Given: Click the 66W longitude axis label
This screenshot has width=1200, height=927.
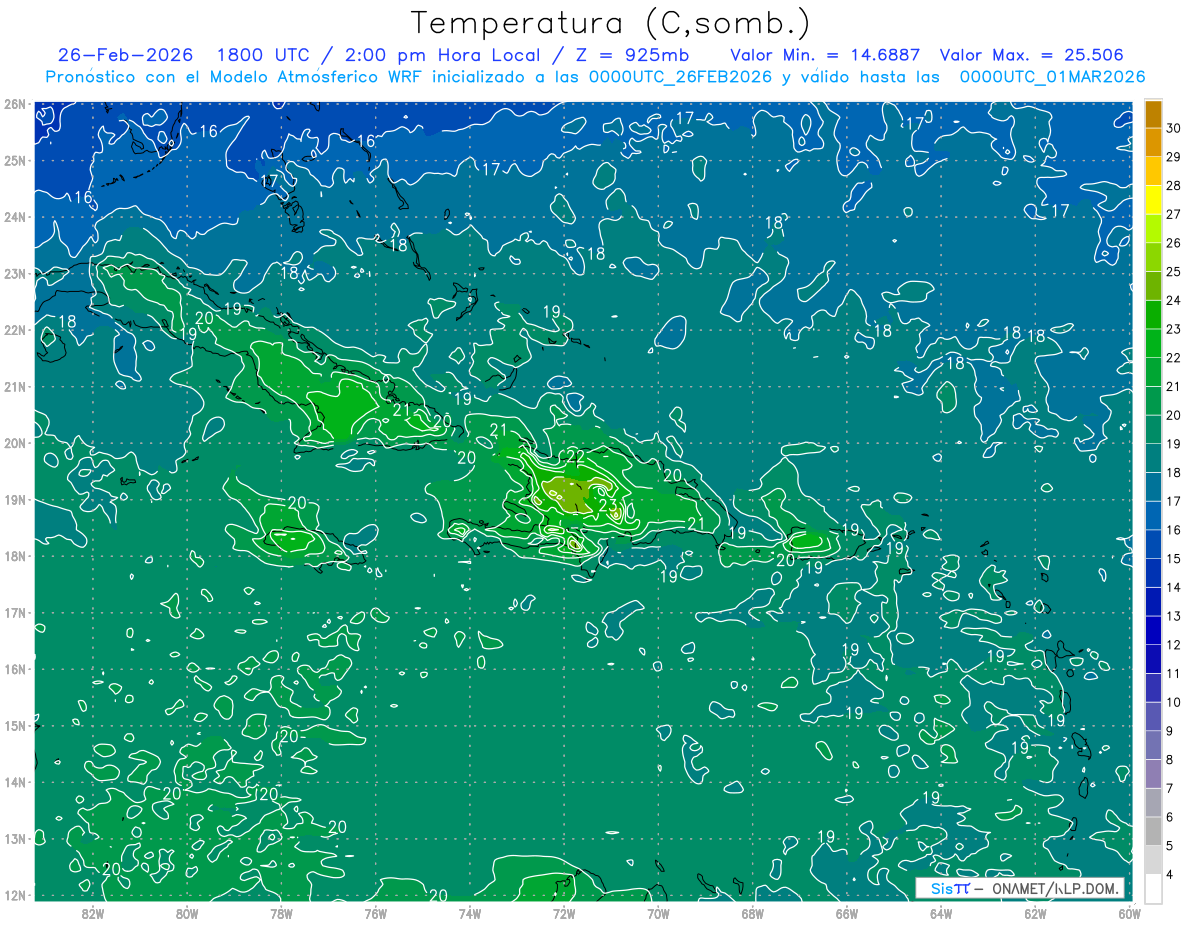Looking at the screenshot, I should (846, 912).
